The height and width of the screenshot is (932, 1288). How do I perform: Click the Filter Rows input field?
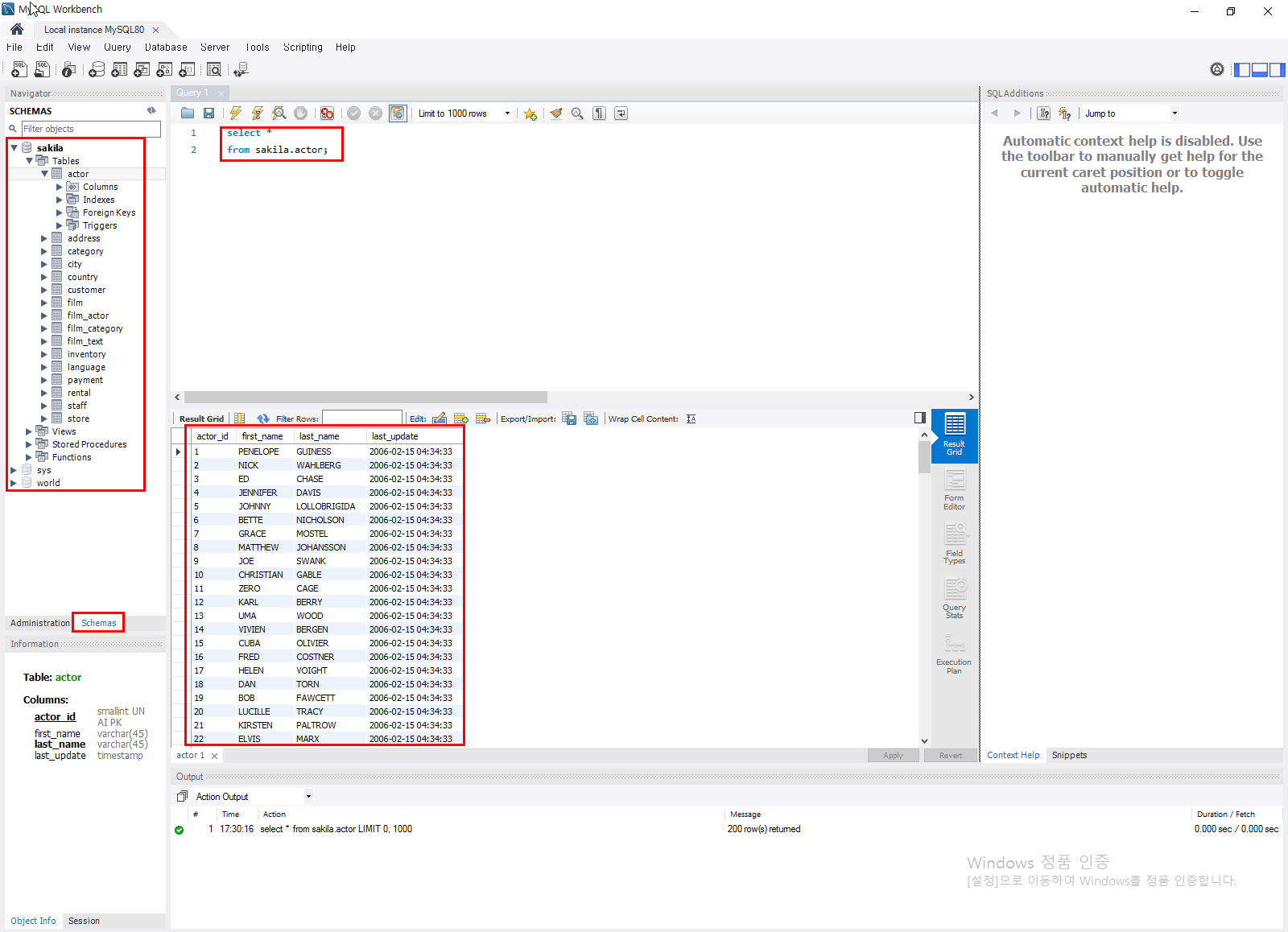pyautogui.click(x=361, y=418)
